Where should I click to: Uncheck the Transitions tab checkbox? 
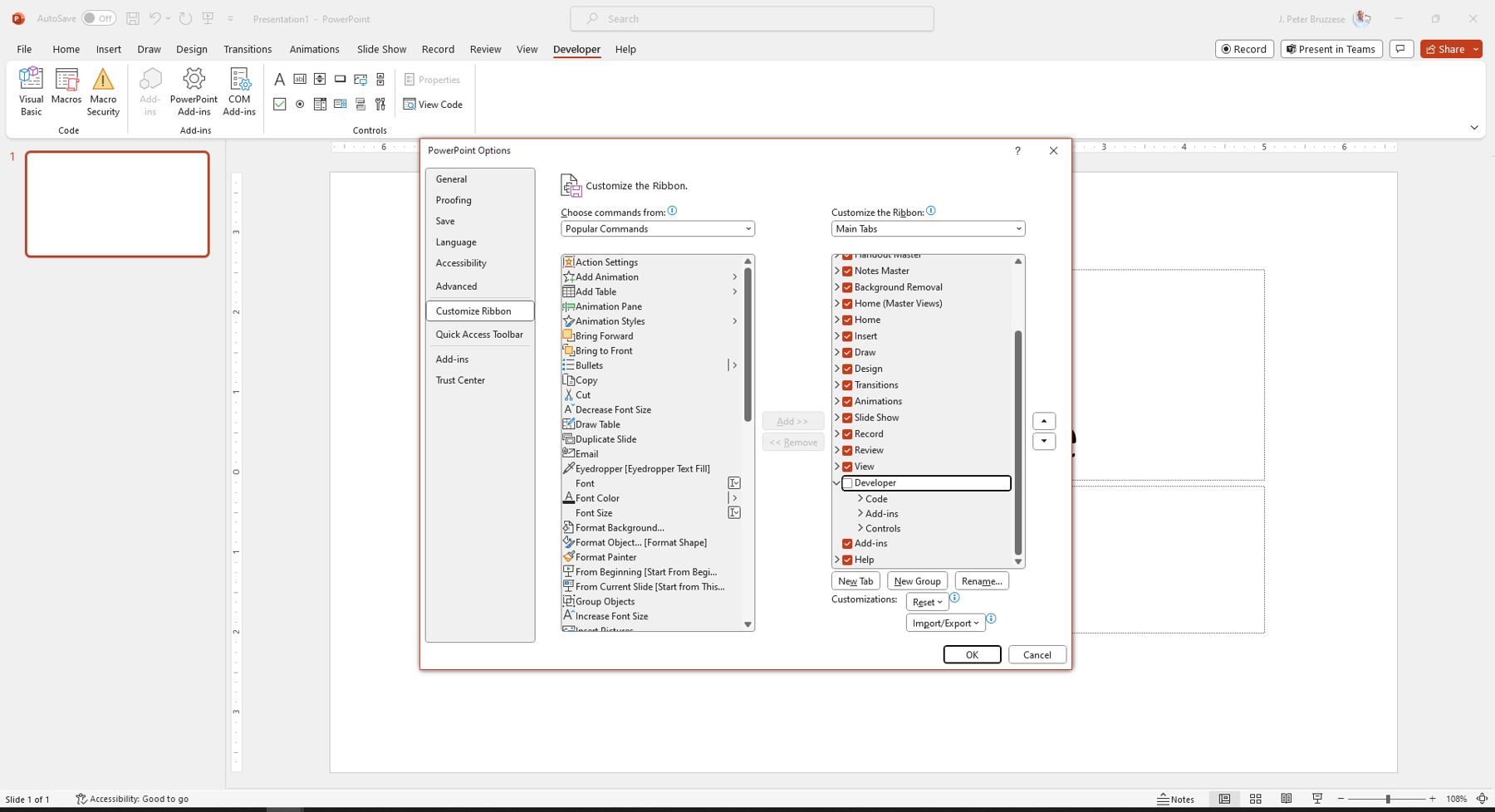click(x=847, y=385)
